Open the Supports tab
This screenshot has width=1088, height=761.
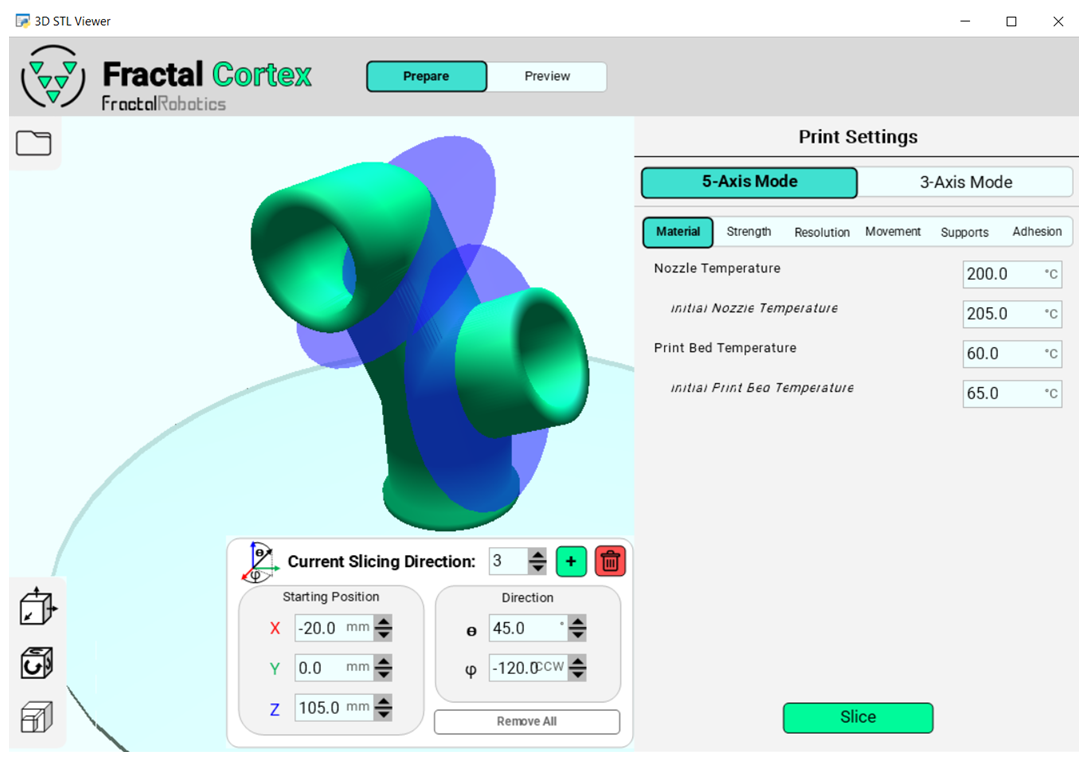(964, 232)
